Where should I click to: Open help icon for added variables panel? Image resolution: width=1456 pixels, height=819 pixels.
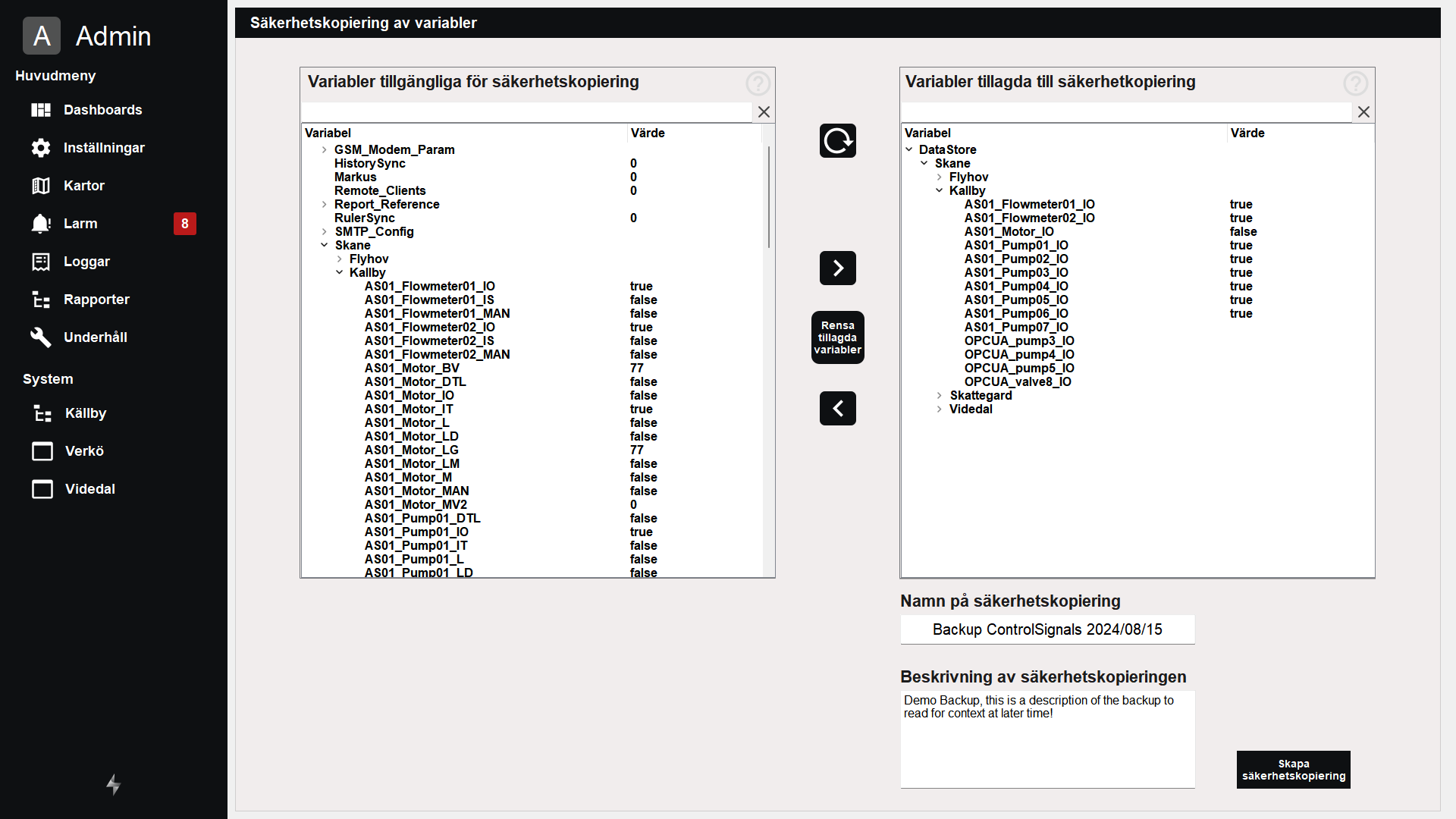point(1355,83)
